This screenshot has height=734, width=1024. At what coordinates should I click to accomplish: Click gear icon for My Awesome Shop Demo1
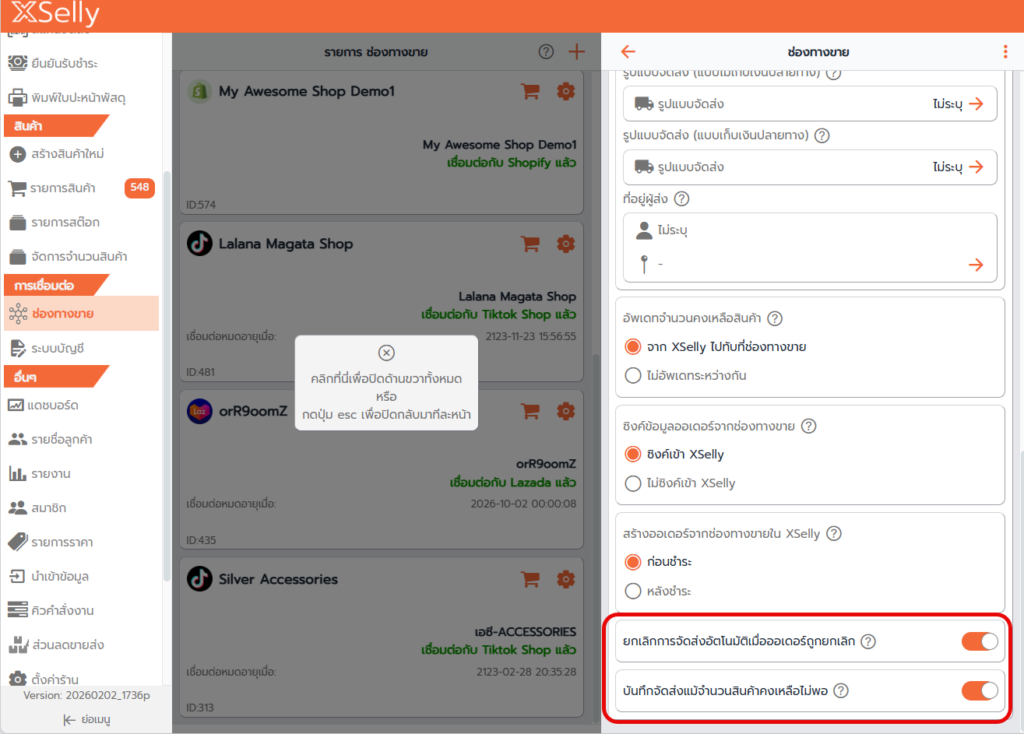(x=565, y=91)
